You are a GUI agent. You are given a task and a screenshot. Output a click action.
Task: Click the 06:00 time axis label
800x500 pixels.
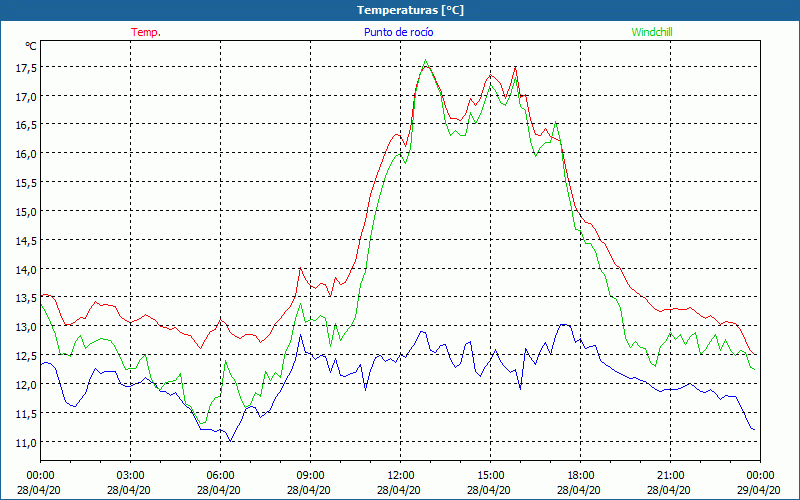pos(220,476)
